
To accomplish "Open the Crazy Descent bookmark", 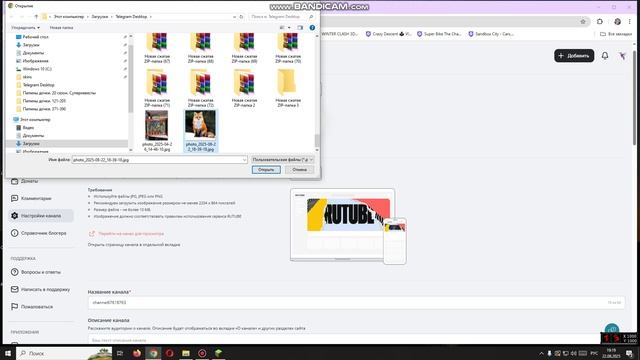I will [389, 34].
